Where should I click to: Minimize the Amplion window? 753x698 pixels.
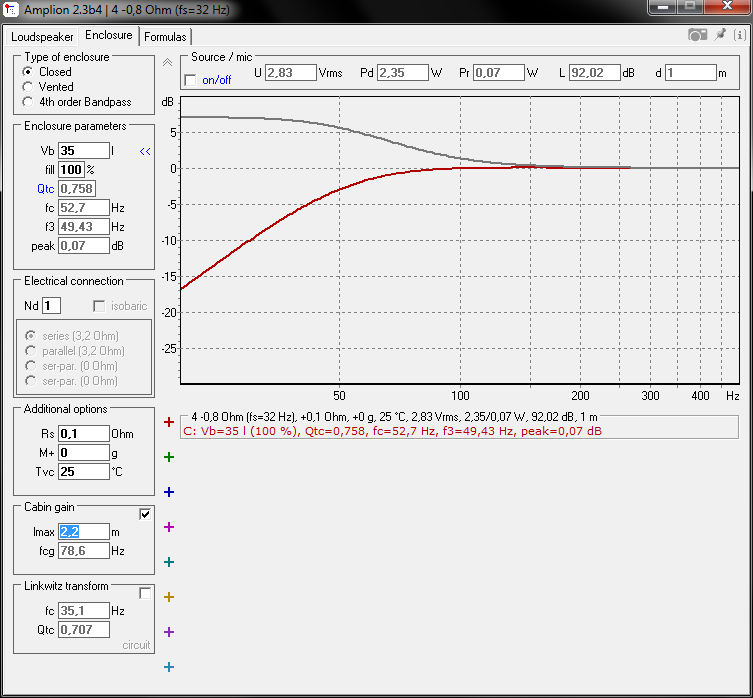click(x=663, y=7)
